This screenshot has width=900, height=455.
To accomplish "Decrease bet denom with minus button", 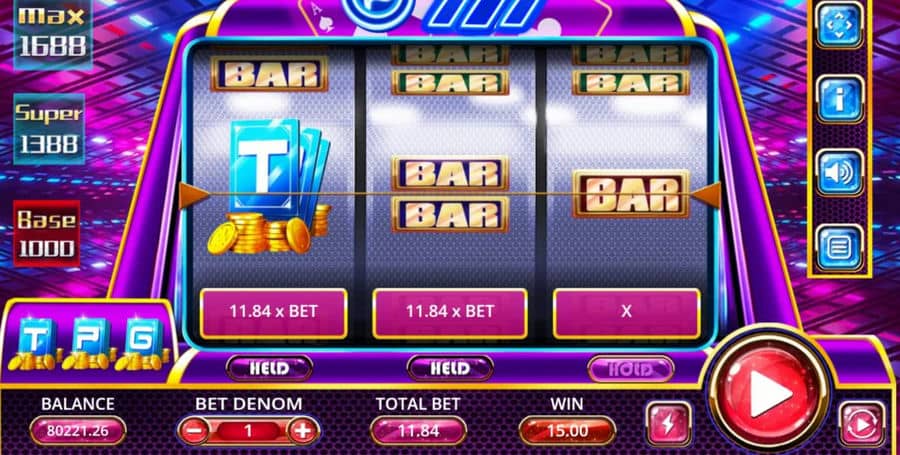I will [x=193, y=430].
